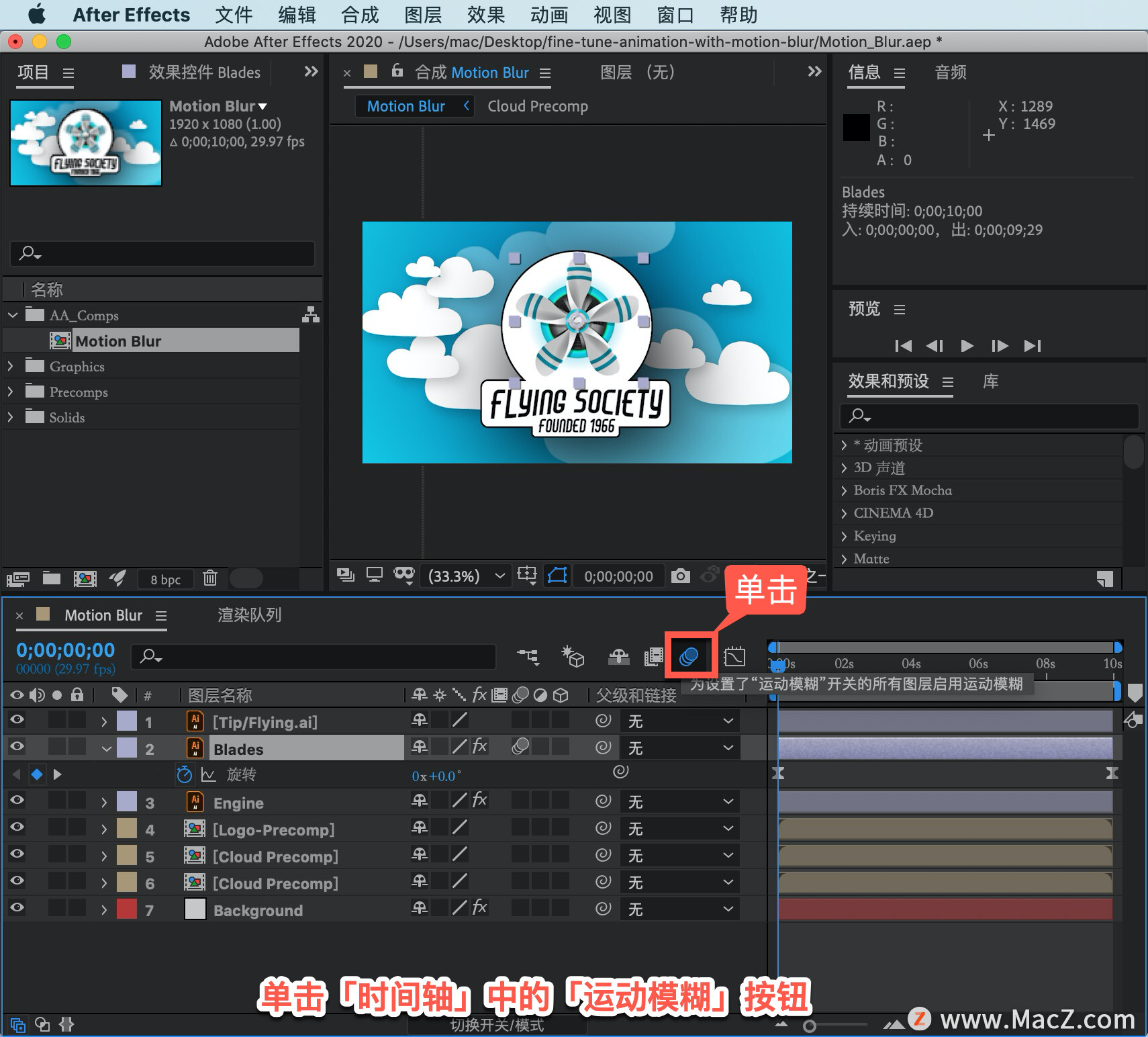This screenshot has height=1037, width=1148.
Task: Enable motion blur for all timeline layers
Action: [688, 656]
